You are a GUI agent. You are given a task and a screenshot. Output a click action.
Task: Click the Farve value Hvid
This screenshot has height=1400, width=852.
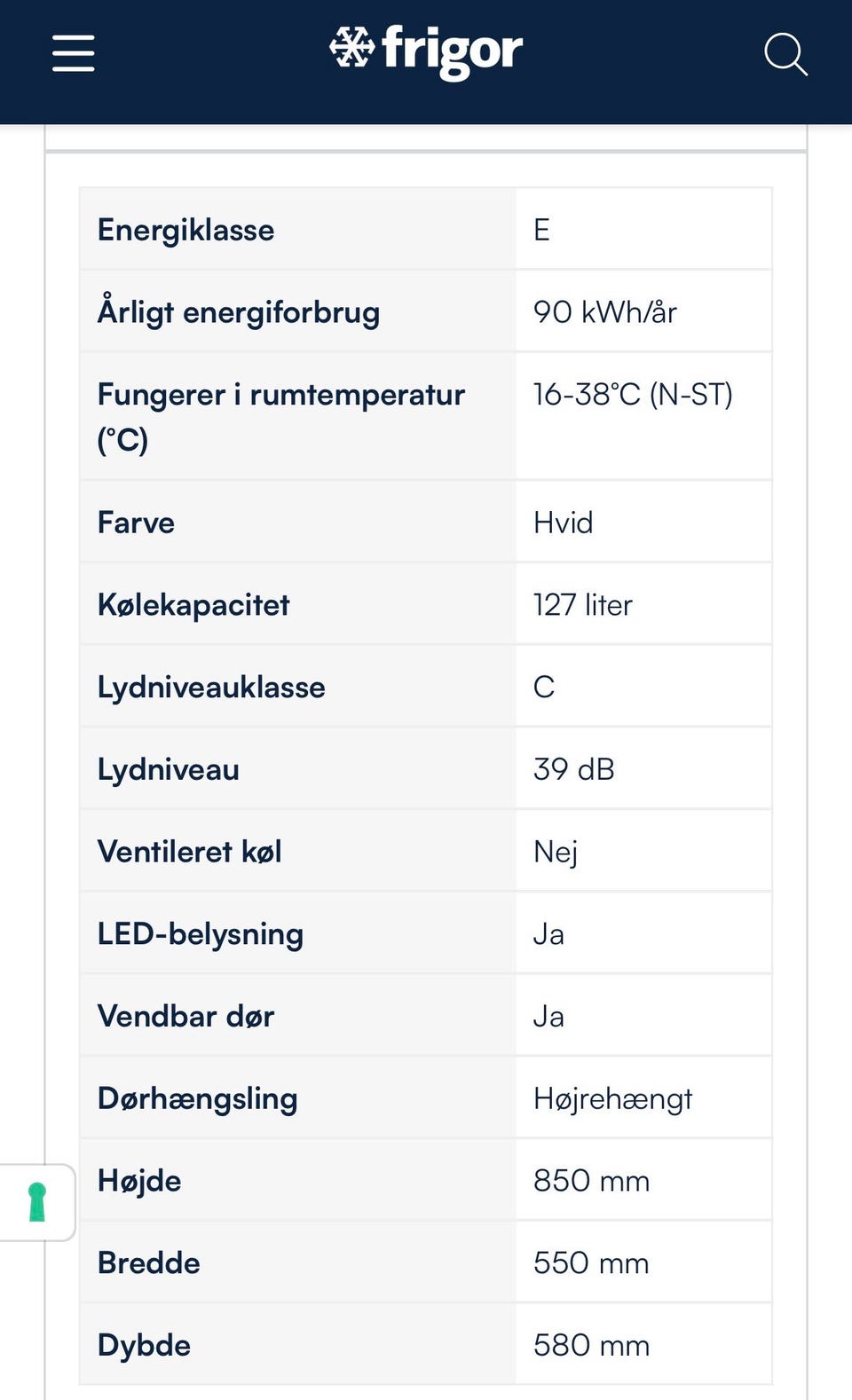pyautogui.click(x=563, y=523)
